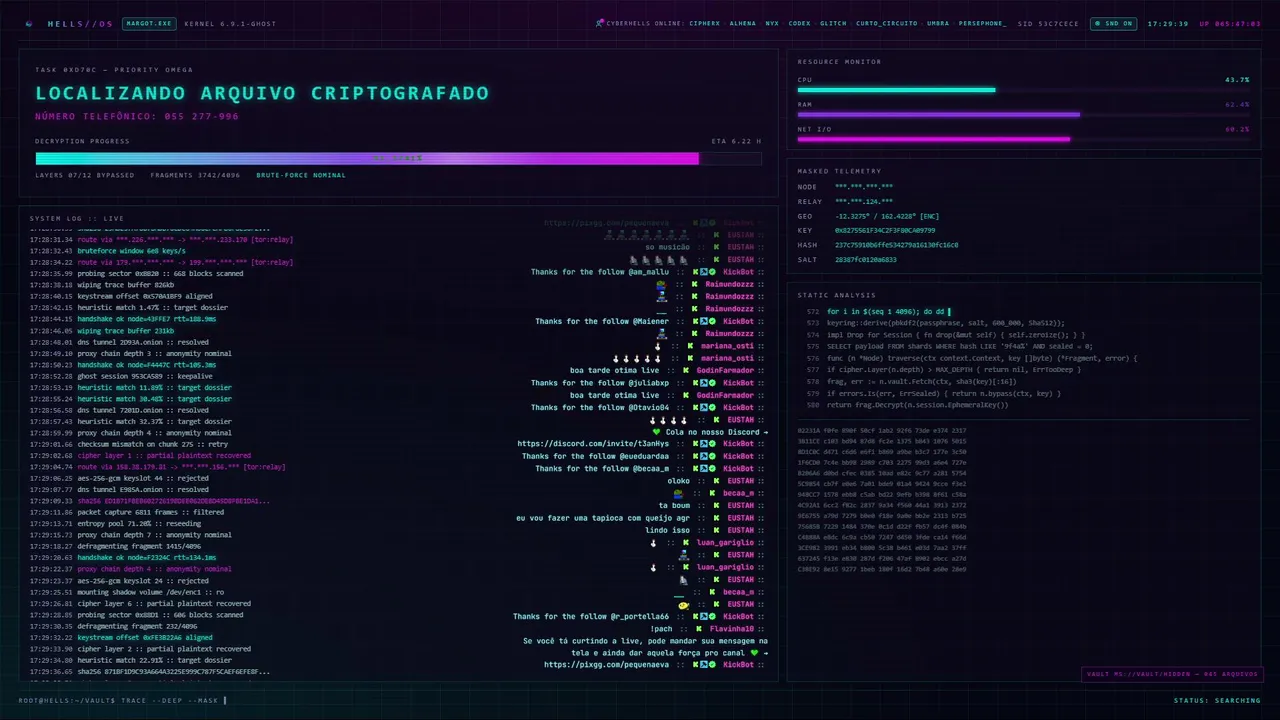The image size is (1280, 720).
Task: Click the Kick badge in the 'ta boum' row
Action: (x=716, y=505)
